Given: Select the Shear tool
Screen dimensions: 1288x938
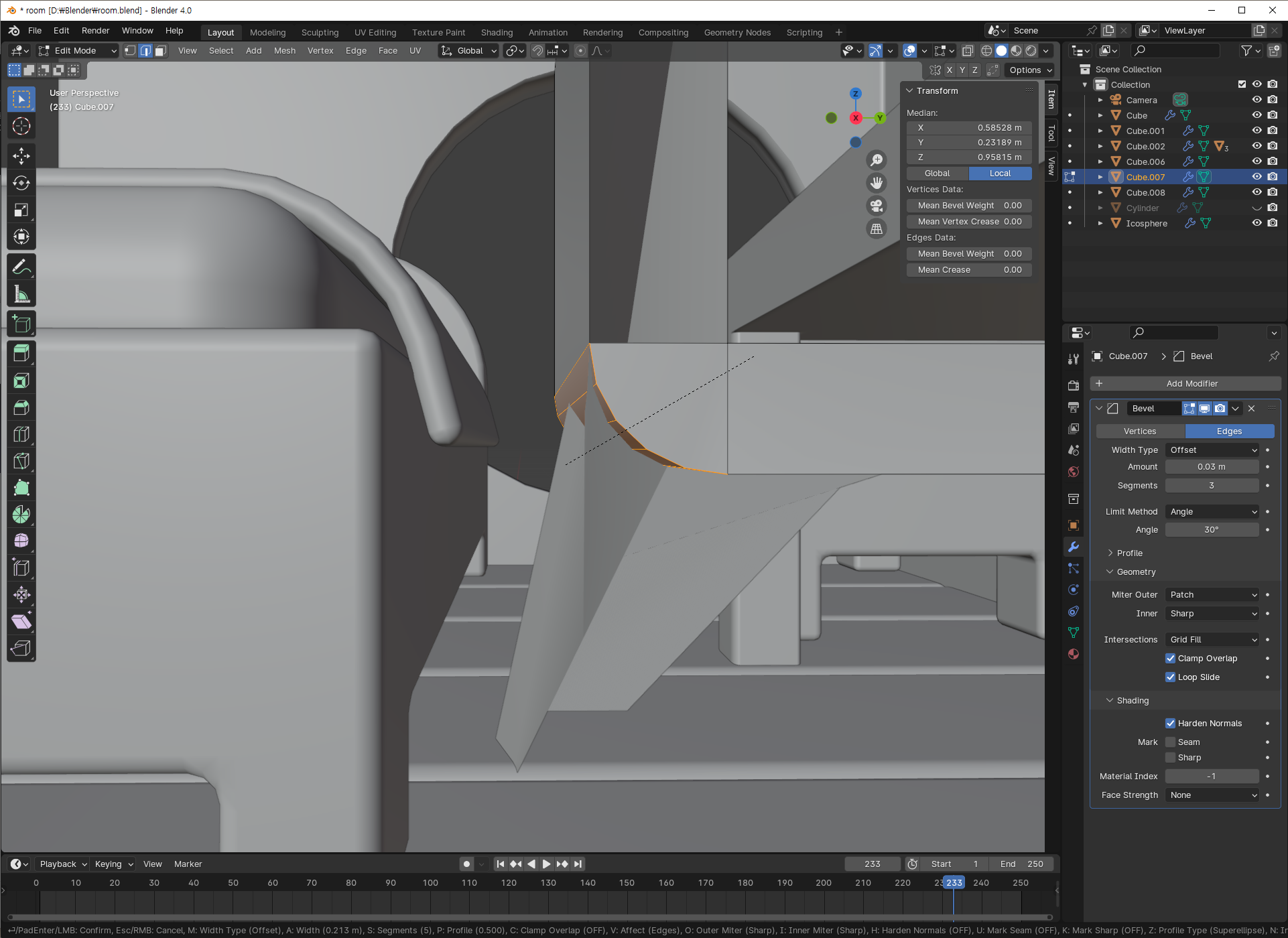Looking at the screenshot, I should (x=21, y=621).
